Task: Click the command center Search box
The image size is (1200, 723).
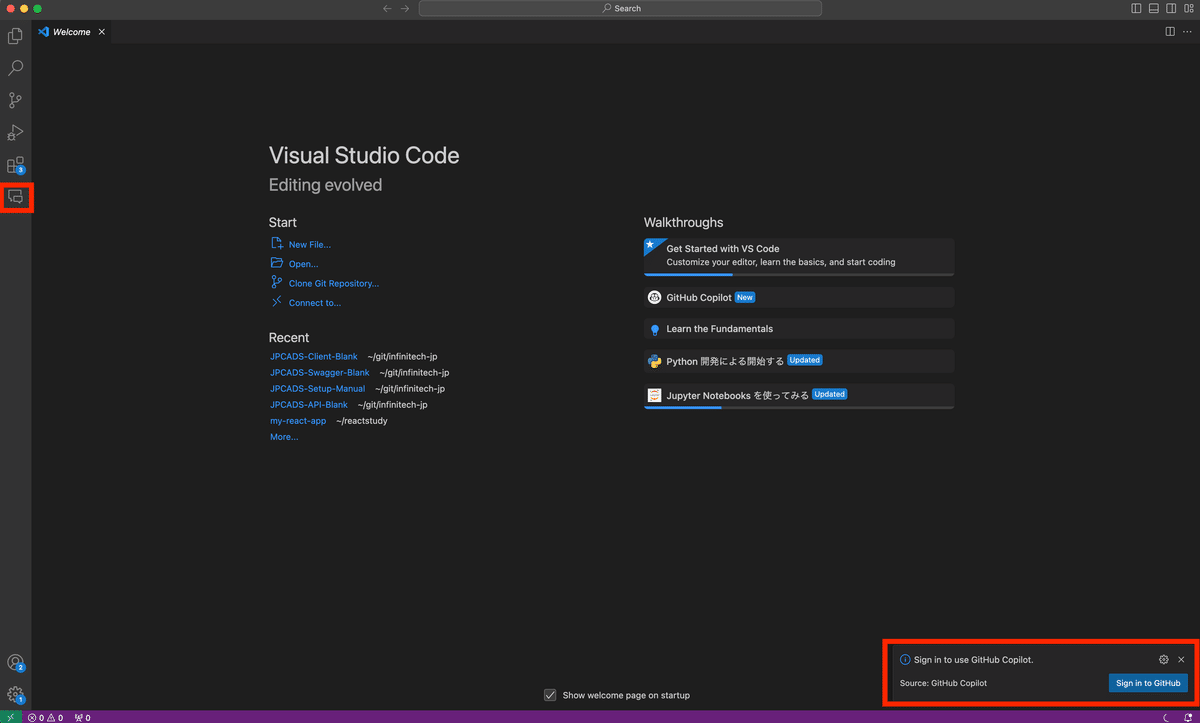Action: coord(620,8)
